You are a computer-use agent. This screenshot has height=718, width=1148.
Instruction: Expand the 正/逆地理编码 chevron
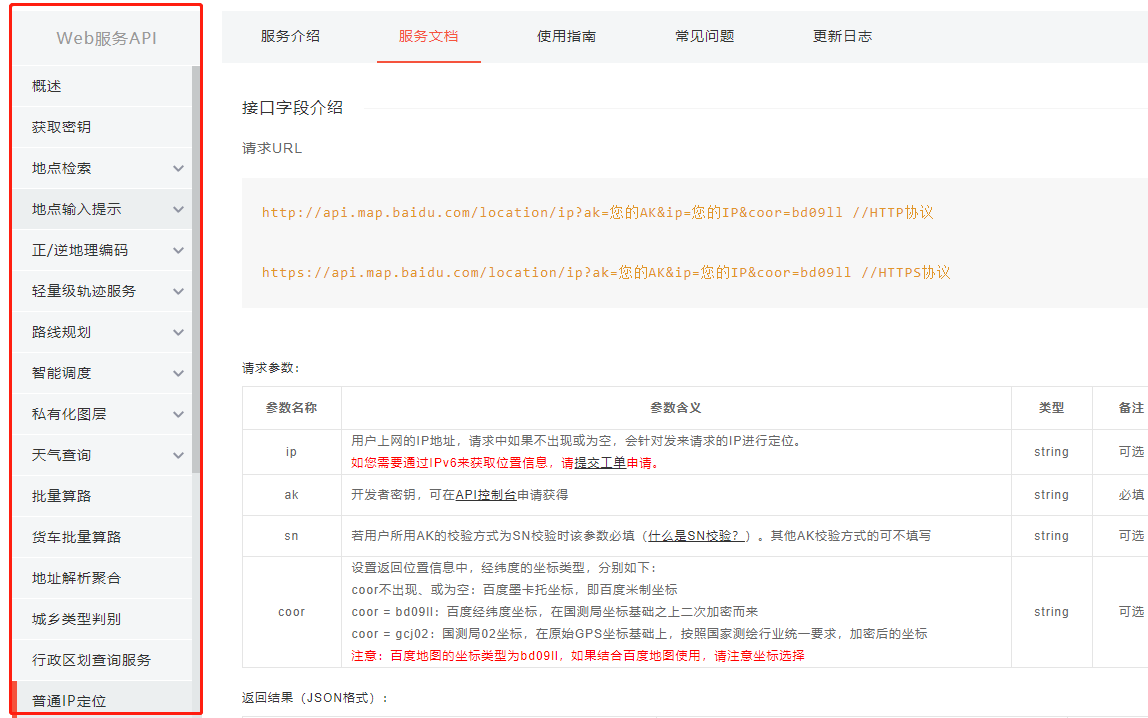pos(178,250)
